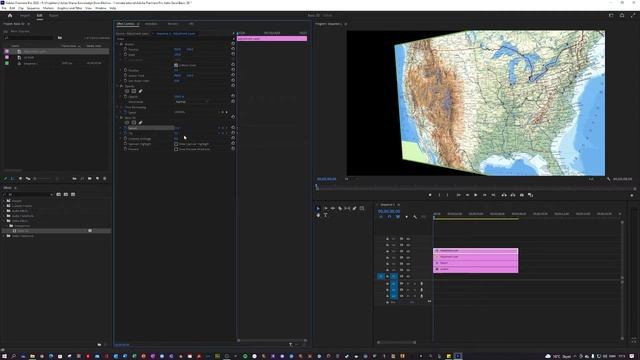Open button editor plus in Program monitor
This screenshot has width=640, height=360.
(x=632, y=196)
